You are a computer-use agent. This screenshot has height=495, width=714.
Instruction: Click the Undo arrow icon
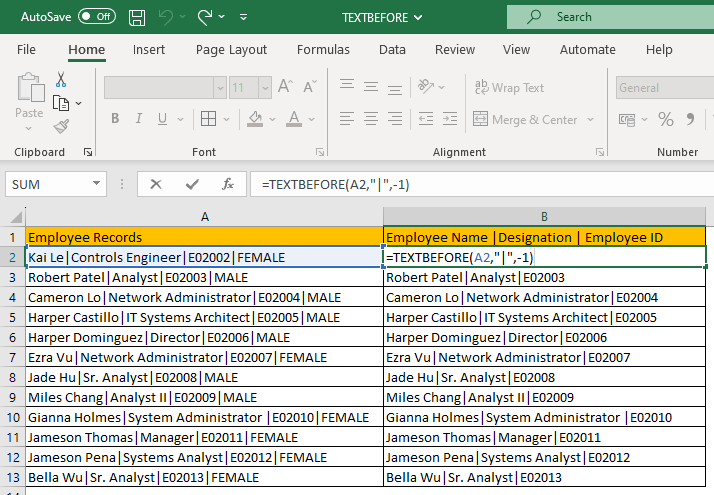coord(165,17)
